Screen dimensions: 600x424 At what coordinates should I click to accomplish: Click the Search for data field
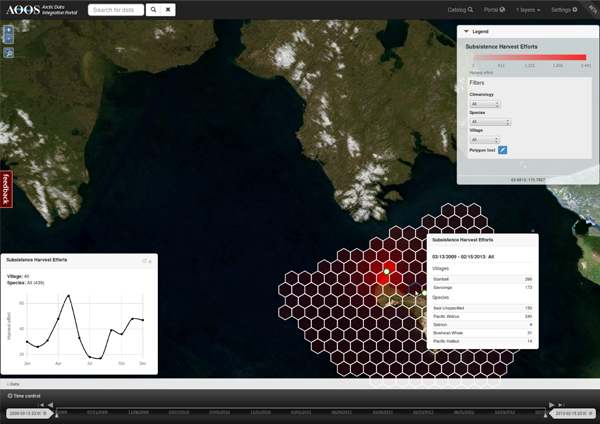116,10
